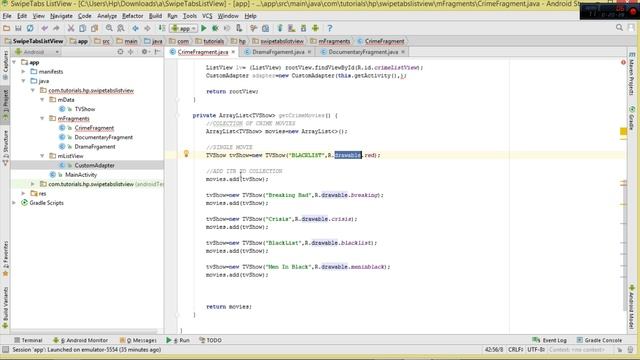The height and width of the screenshot is (360, 640).
Task: Open the Gradle Console
Action: point(599,340)
